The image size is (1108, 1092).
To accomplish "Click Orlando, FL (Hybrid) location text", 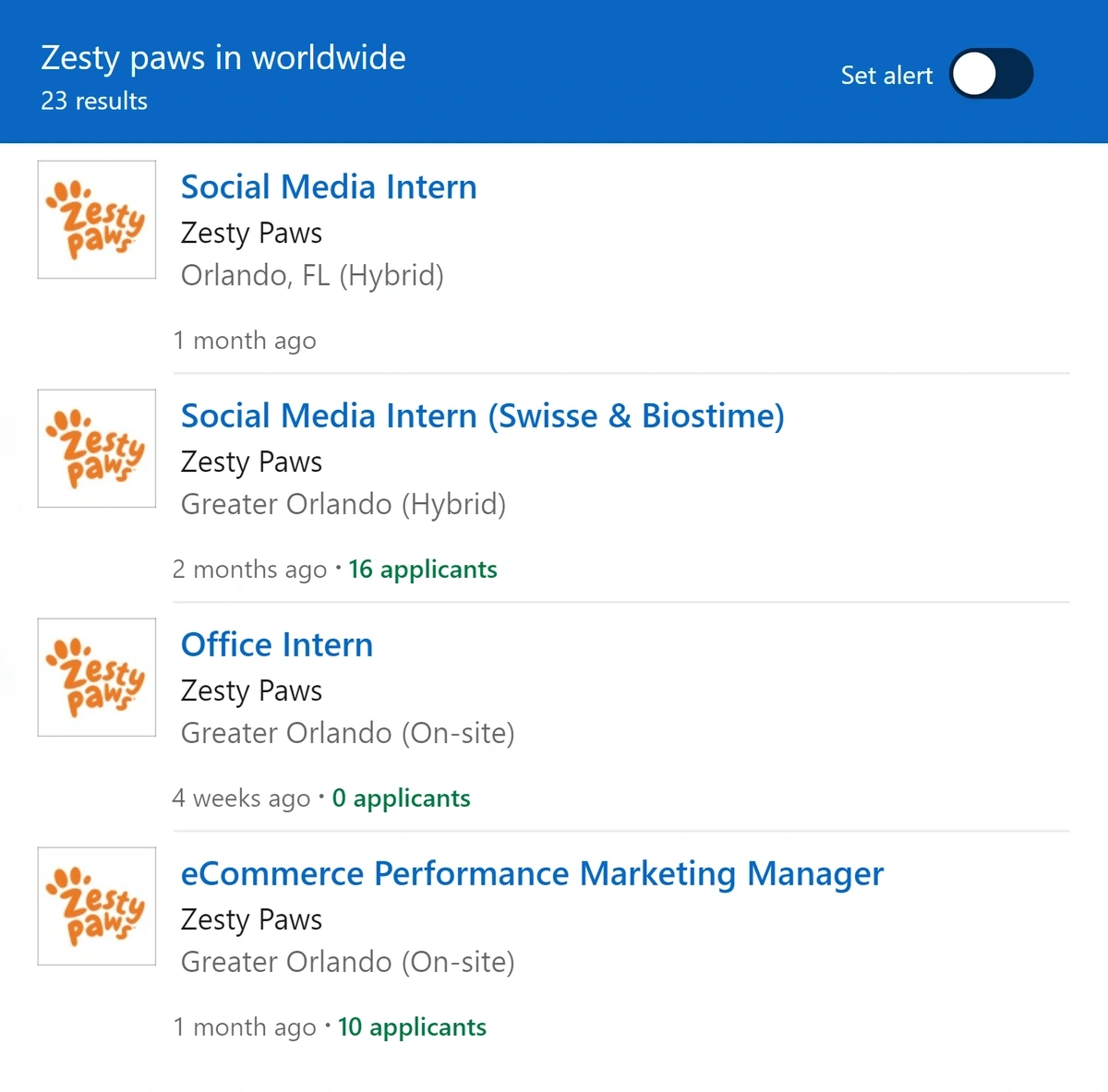I will click(312, 276).
